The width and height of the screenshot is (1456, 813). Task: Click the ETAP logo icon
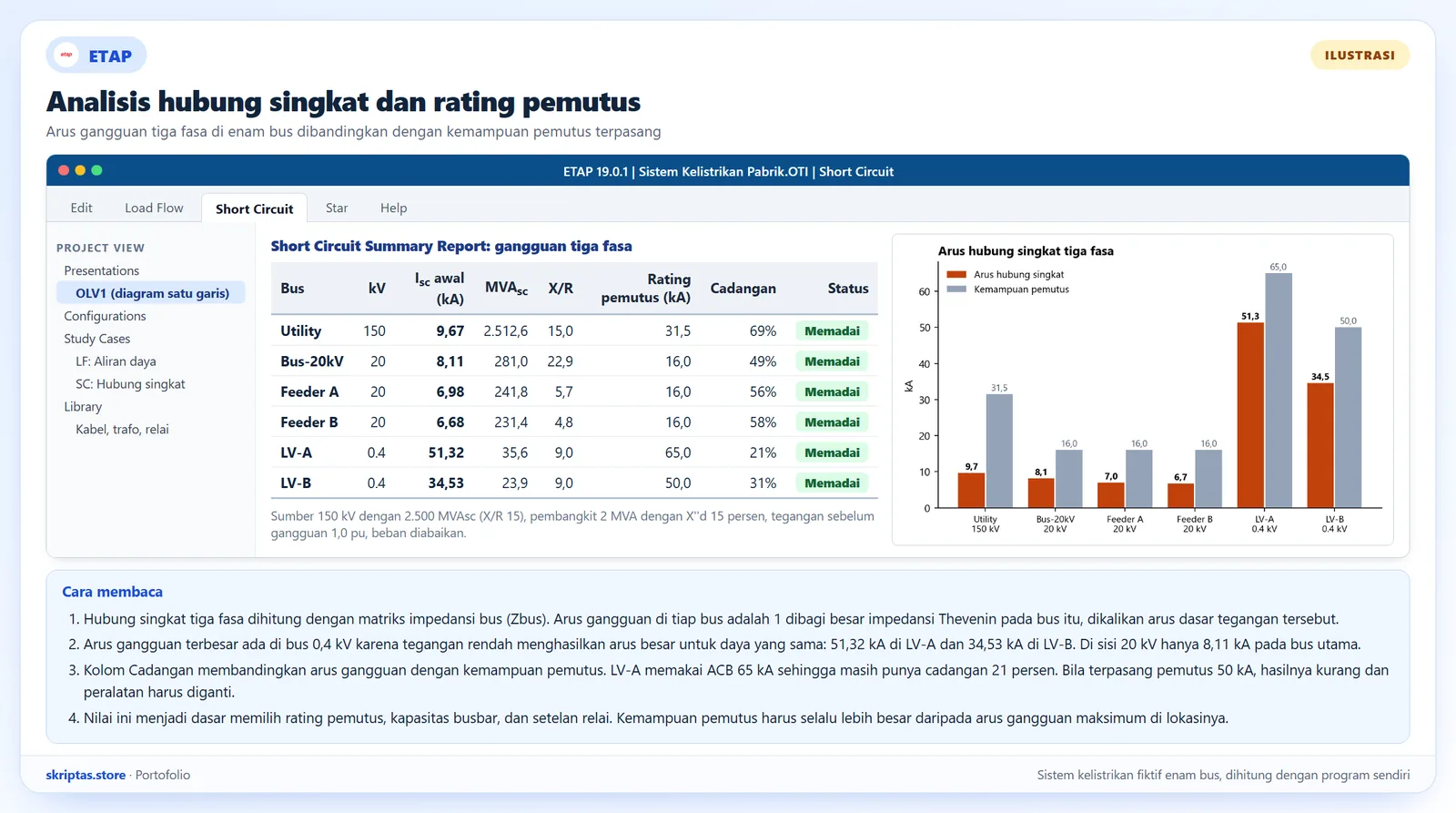[x=66, y=55]
